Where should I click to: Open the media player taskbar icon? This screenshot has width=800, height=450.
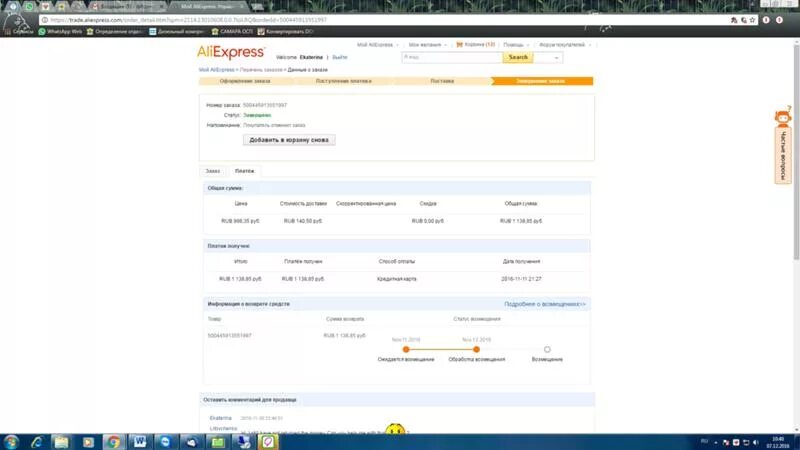88,442
